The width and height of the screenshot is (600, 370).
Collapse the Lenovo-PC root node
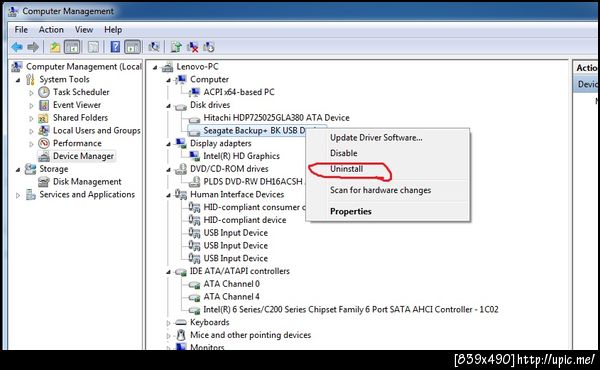(155, 67)
